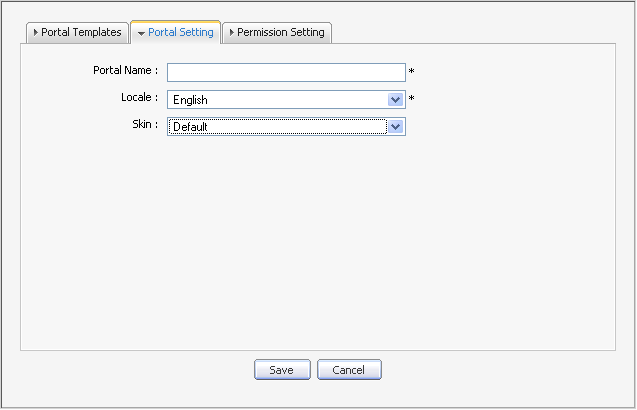
Task: Expand the Locale dropdown arrow
Action: [x=396, y=100]
